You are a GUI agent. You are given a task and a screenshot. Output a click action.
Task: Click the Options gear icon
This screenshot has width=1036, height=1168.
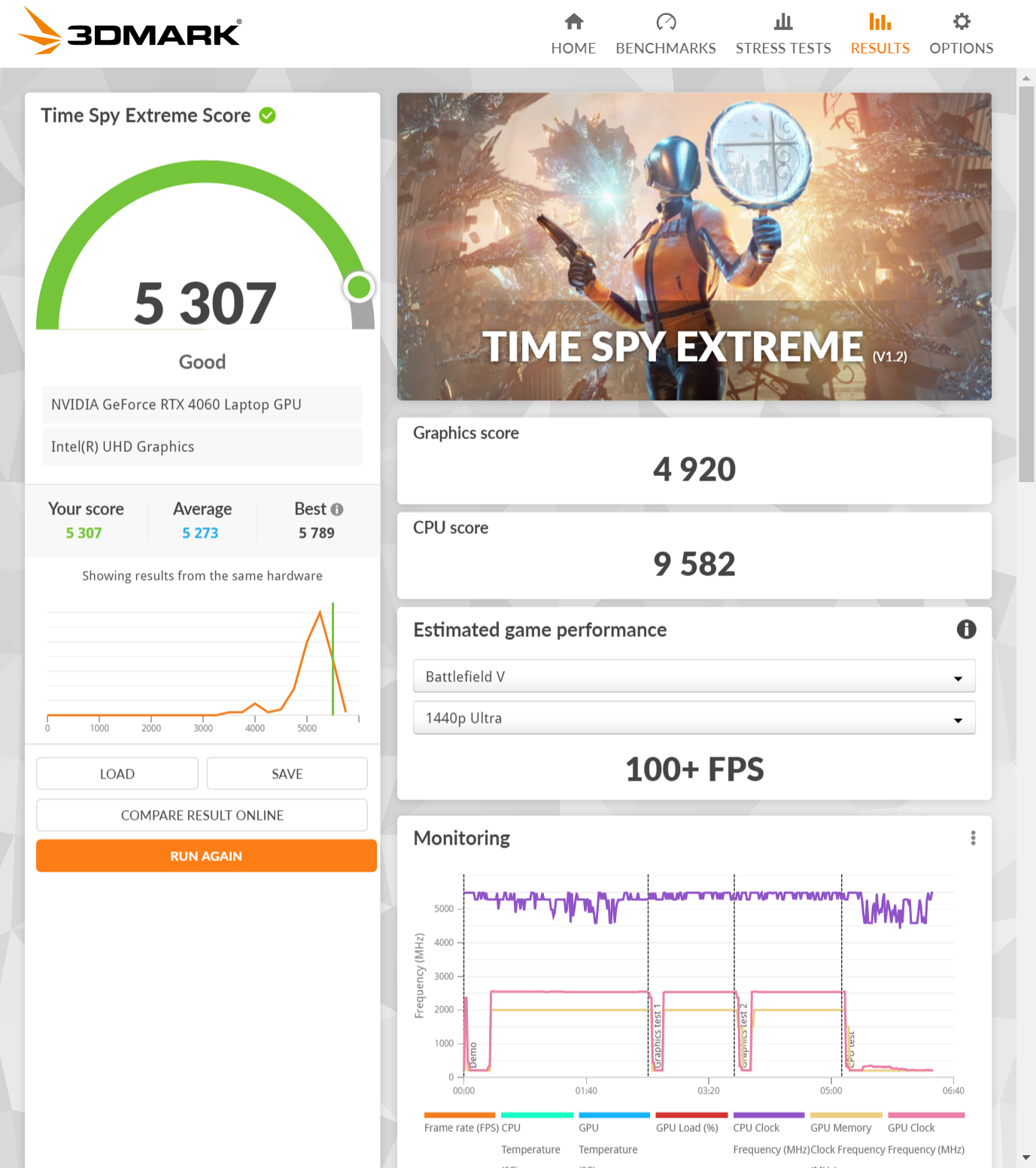coord(962,21)
